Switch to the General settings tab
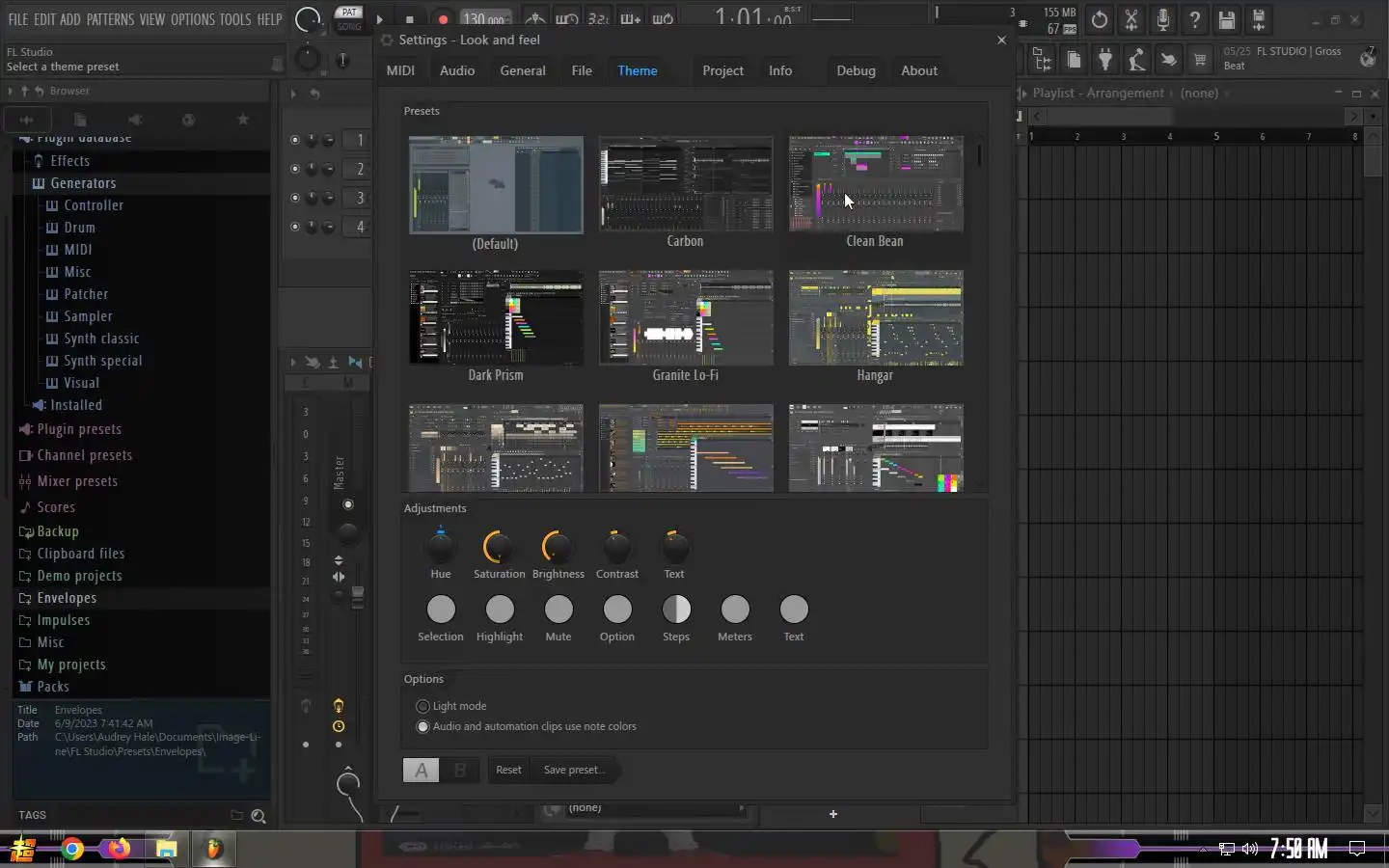Image resolution: width=1389 pixels, height=868 pixels. tap(523, 70)
